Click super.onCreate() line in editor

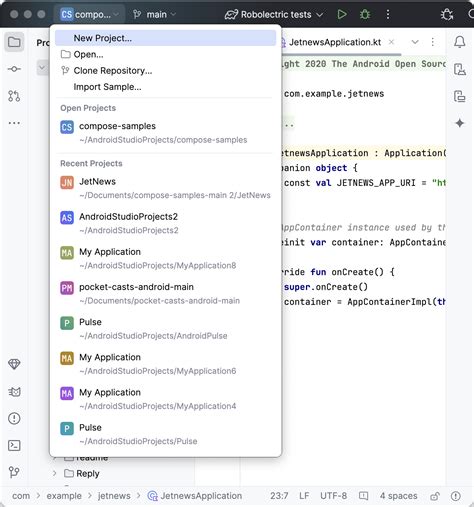(326, 287)
